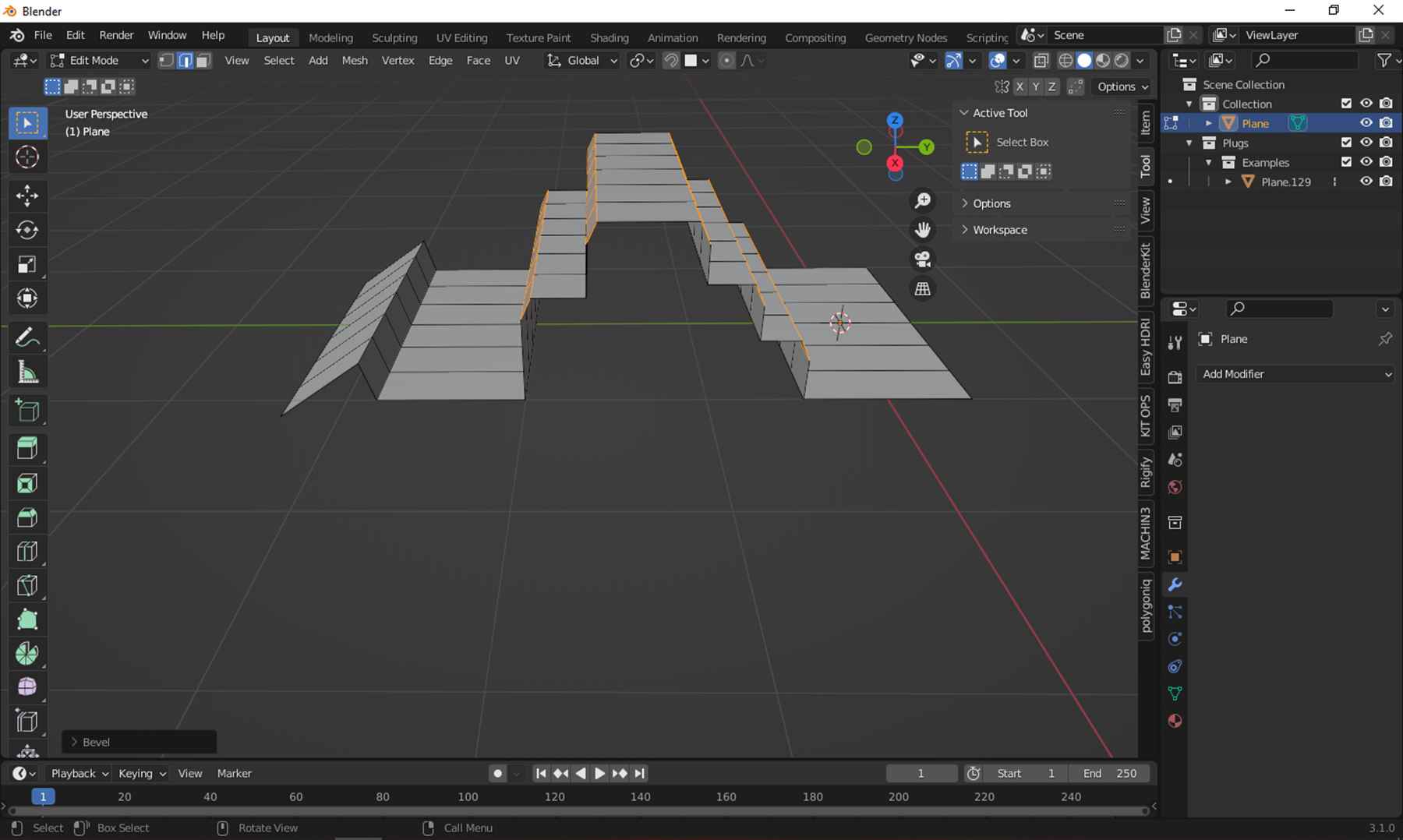
Task: Toggle X-ray view
Action: pos(1041,60)
